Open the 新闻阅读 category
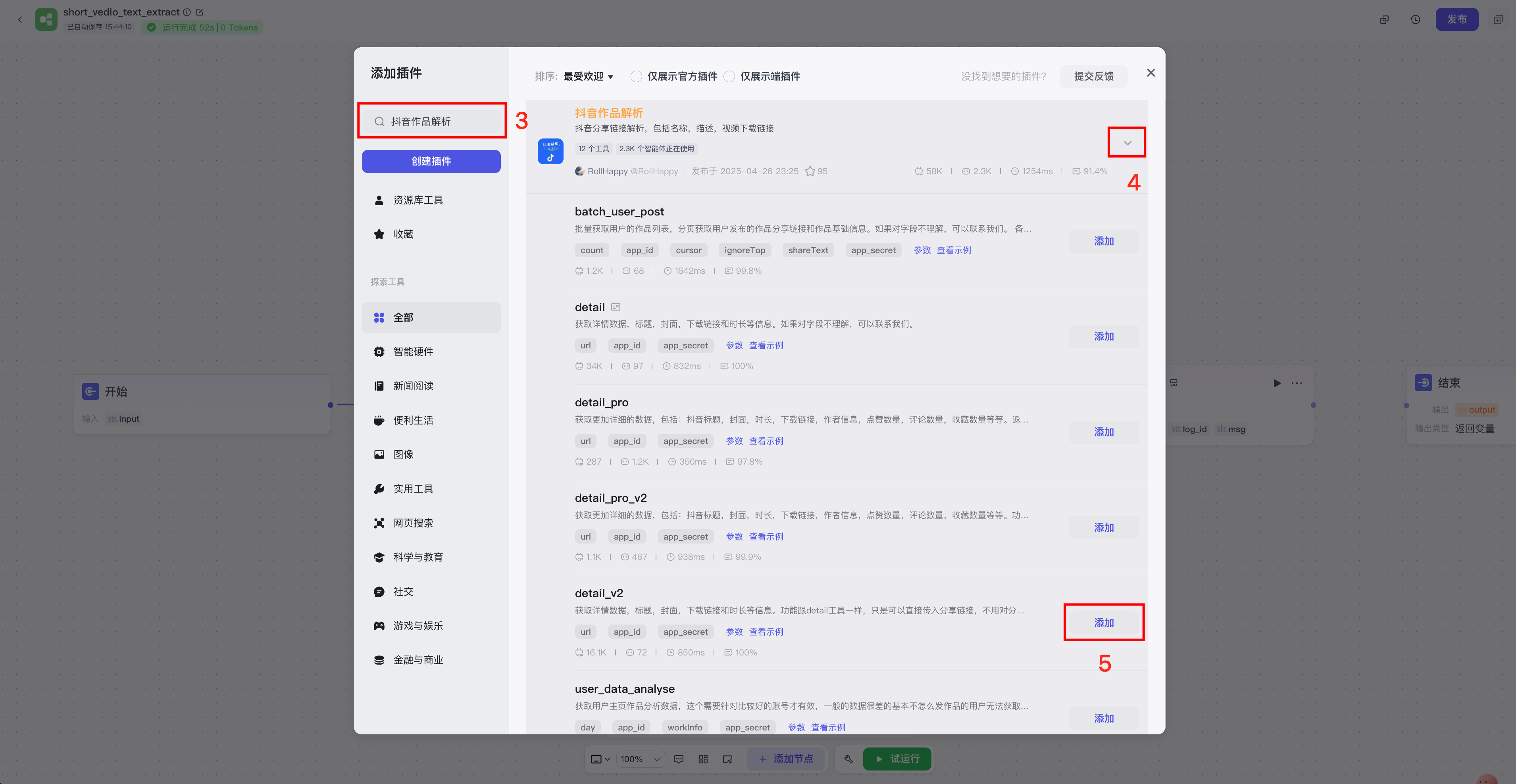The image size is (1516, 784). click(431, 386)
